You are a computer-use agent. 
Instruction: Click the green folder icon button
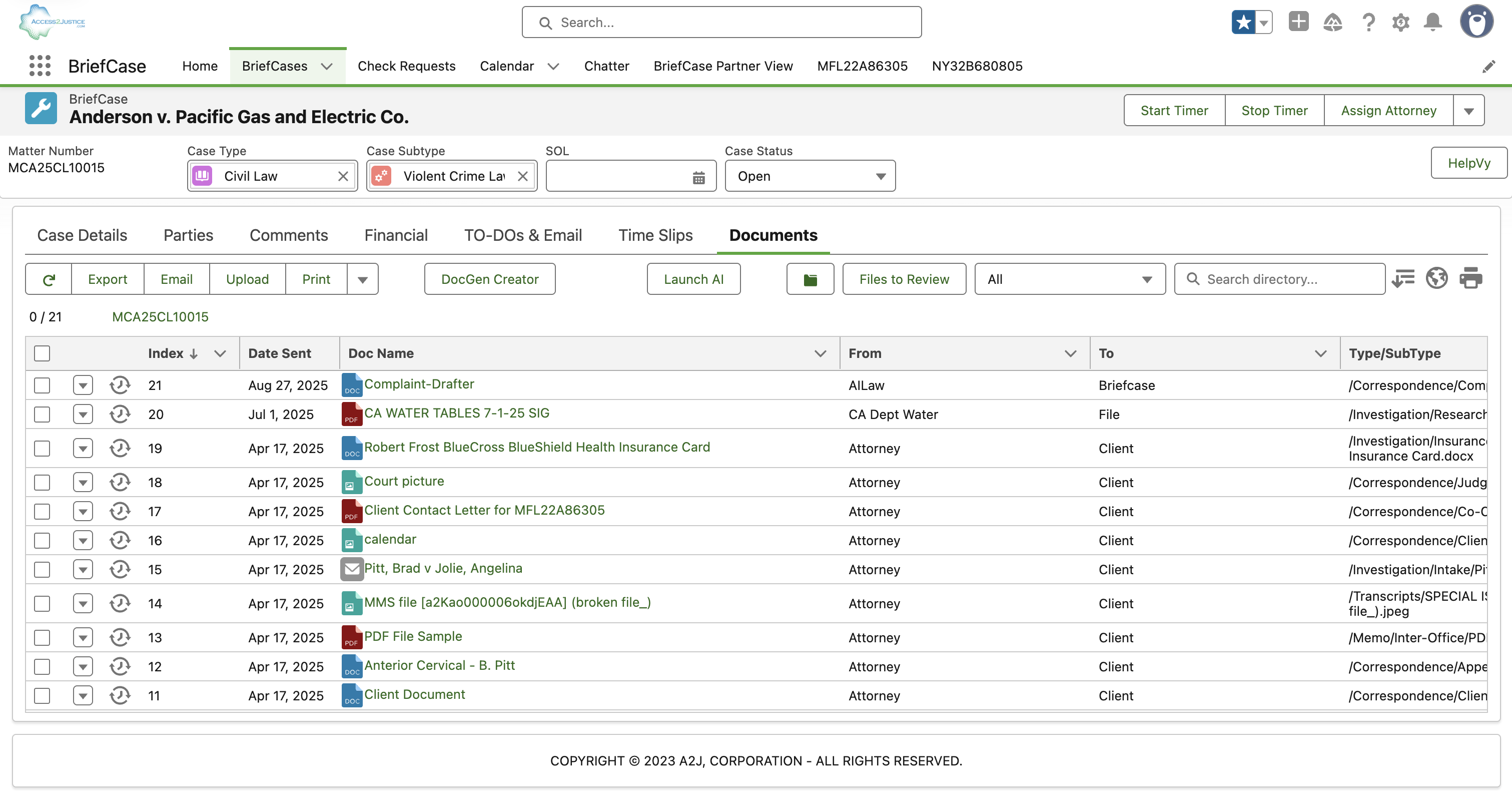pos(810,279)
